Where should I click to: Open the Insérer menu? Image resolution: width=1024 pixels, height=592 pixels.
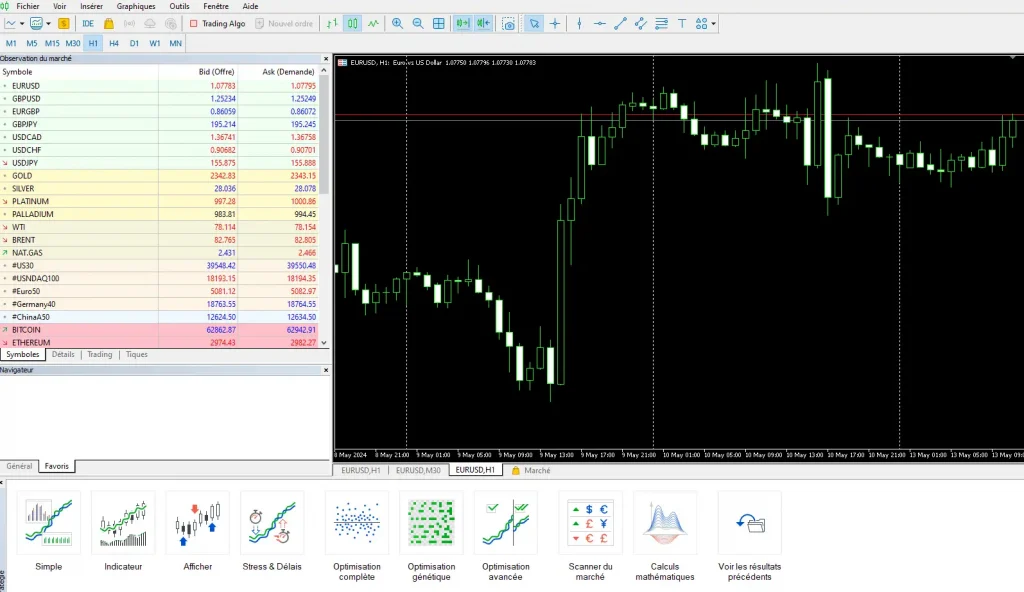91,6
